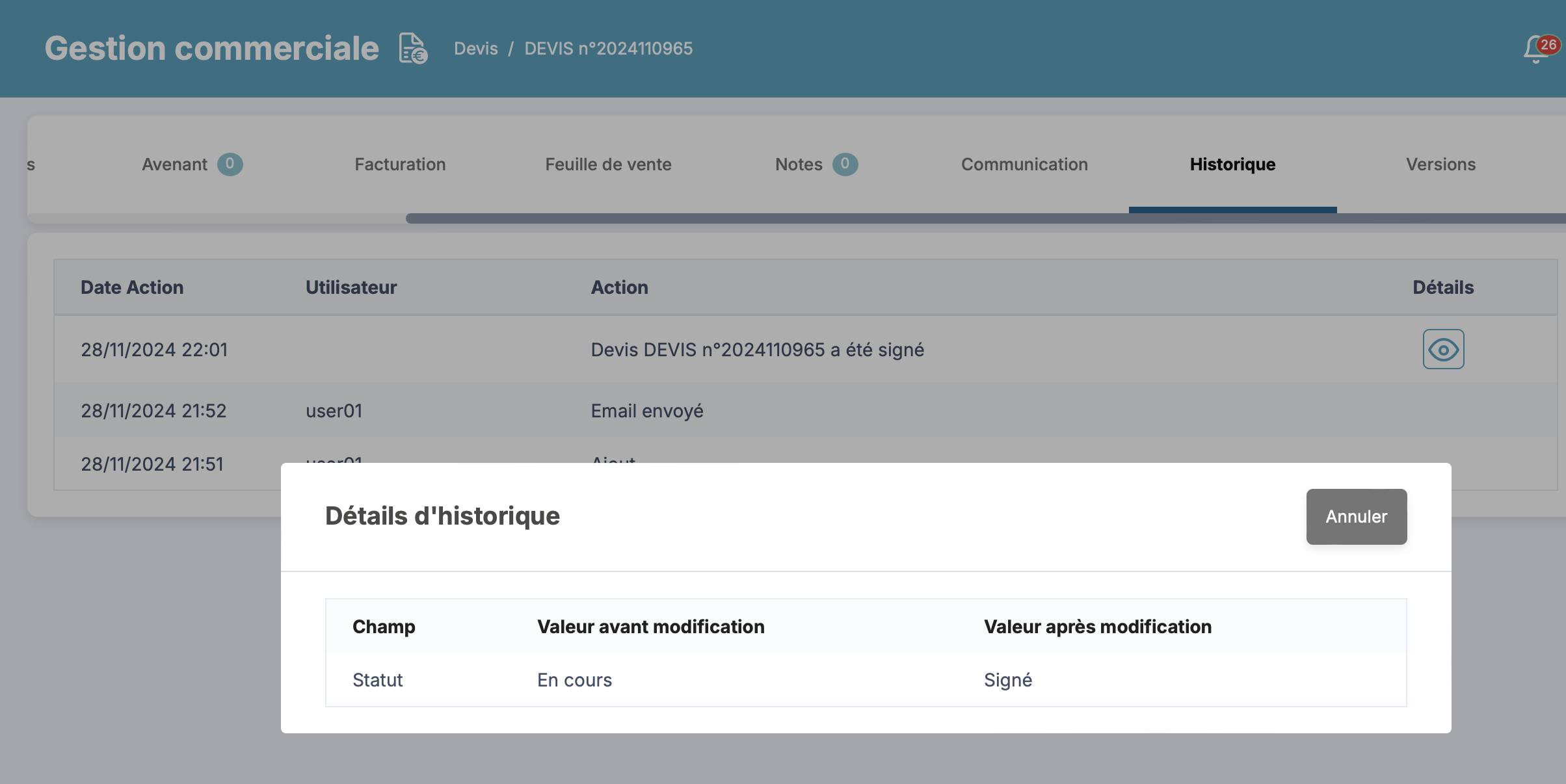The width and height of the screenshot is (1566, 784).
Task: Click DEVIS n°2024110965 breadcrumb
Action: tap(608, 49)
